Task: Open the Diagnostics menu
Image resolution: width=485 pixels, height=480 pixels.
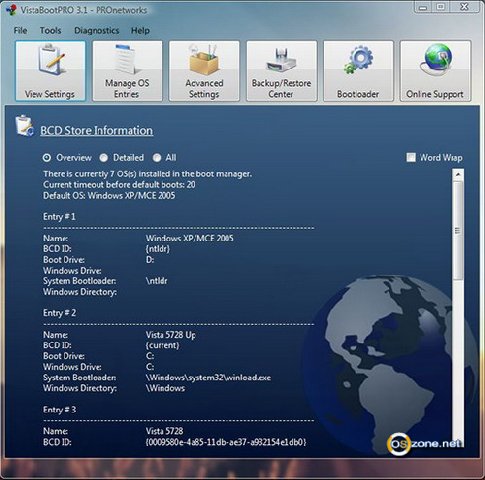Action: (x=96, y=30)
